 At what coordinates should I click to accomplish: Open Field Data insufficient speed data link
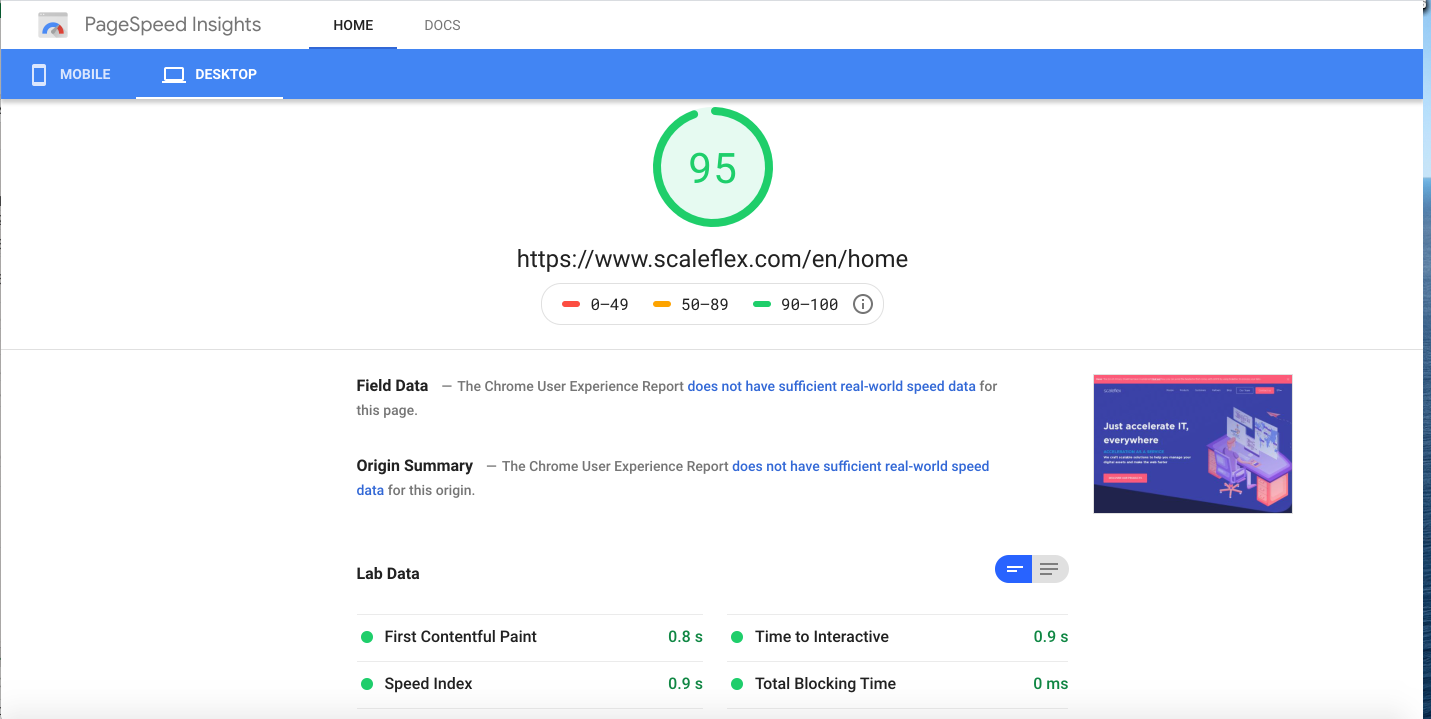tap(831, 386)
